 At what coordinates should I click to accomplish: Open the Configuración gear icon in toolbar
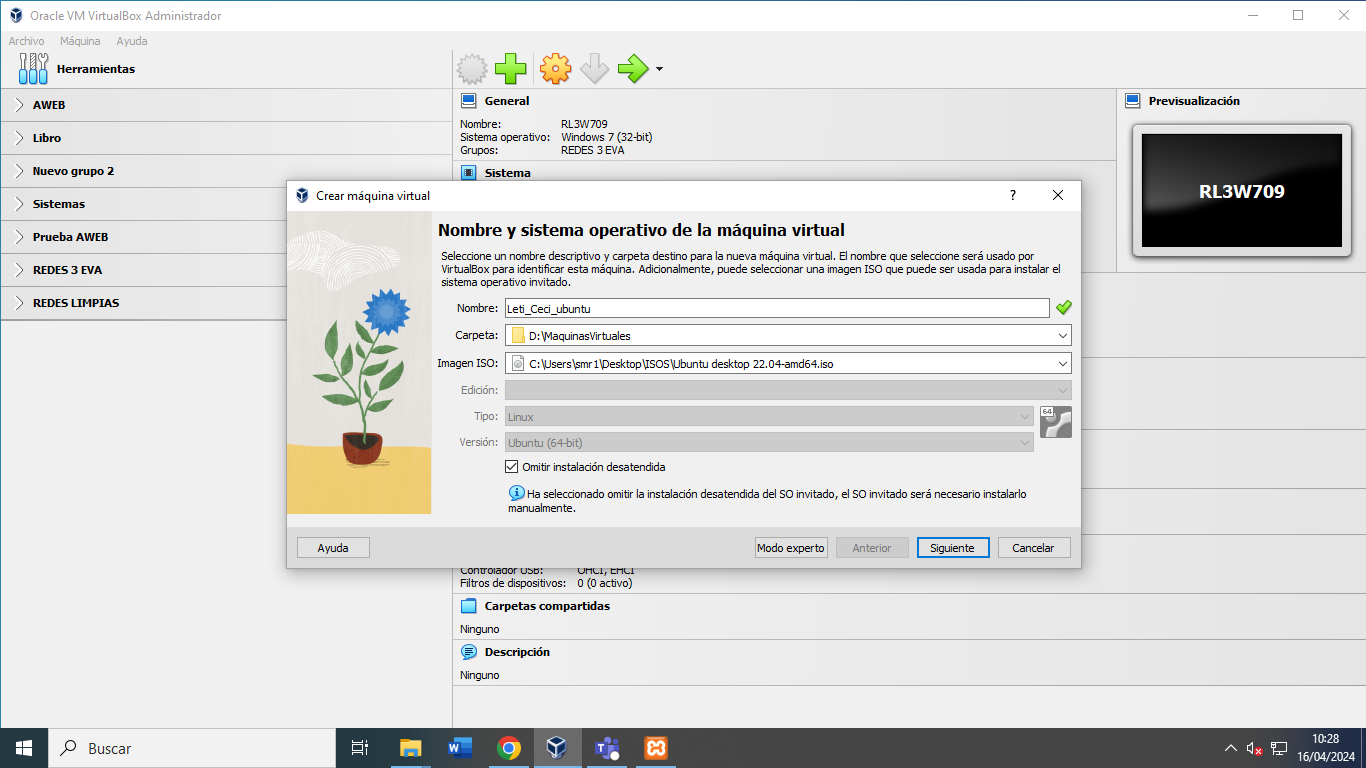pyautogui.click(x=555, y=69)
